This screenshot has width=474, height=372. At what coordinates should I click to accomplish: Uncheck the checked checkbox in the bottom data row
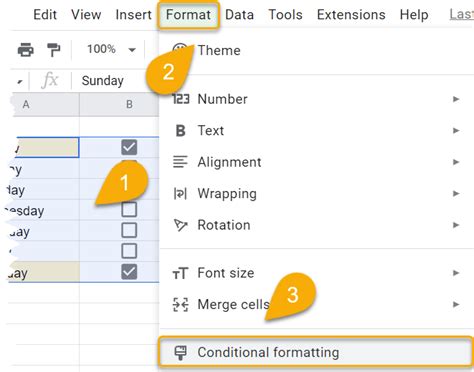point(129,272)
